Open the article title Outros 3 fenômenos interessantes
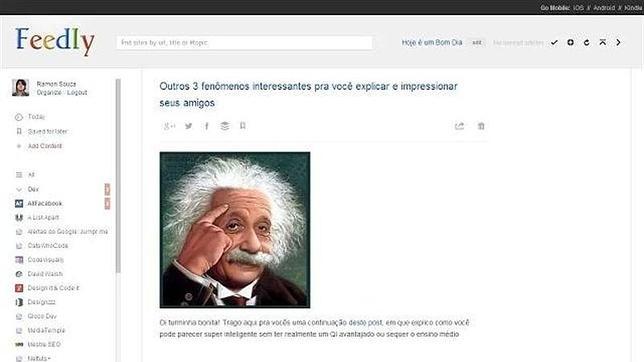This screenshot has width=644, height=362. [x=308, y=95]
